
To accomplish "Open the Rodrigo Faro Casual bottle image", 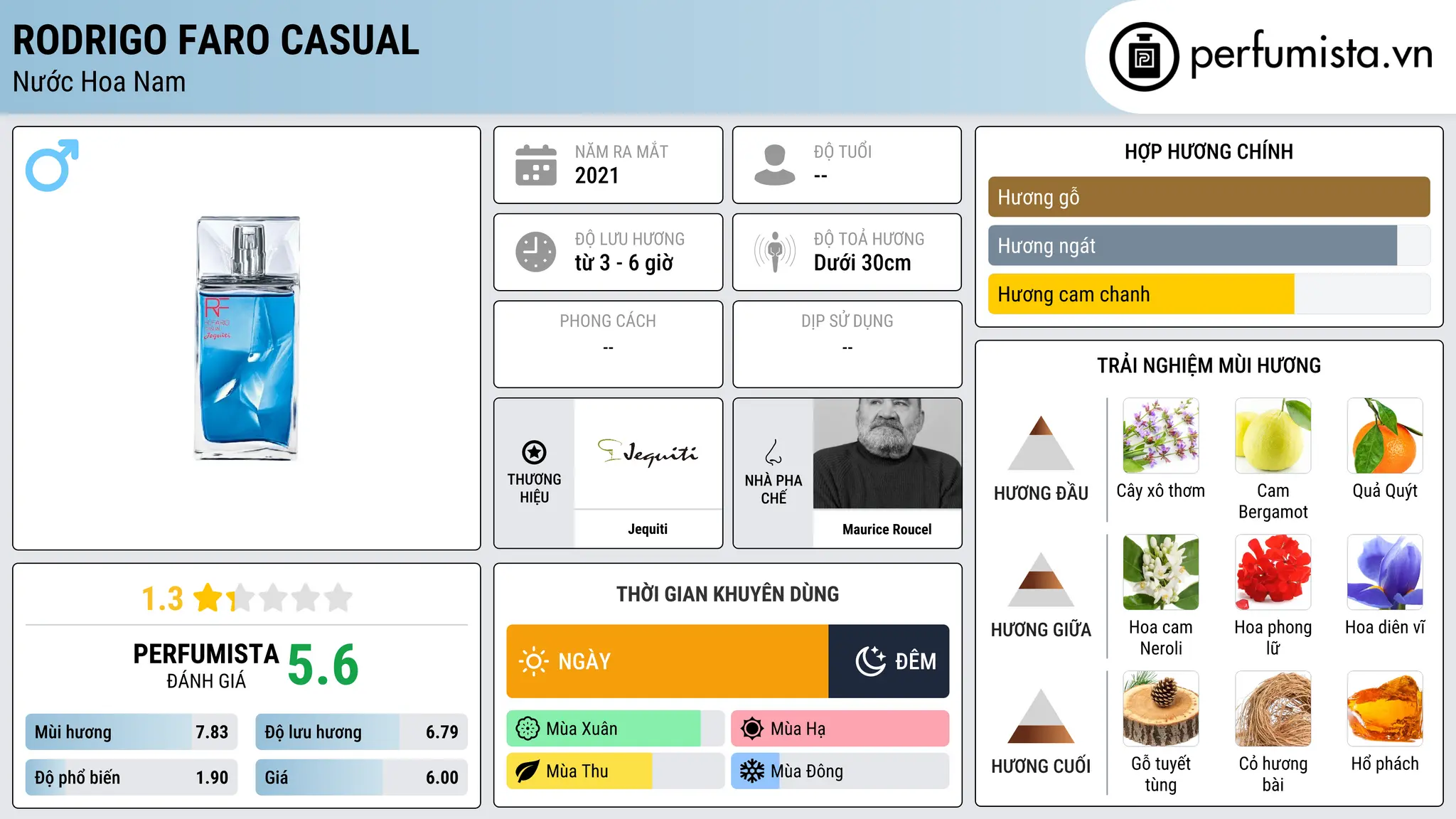I will [x=247, y=338].
